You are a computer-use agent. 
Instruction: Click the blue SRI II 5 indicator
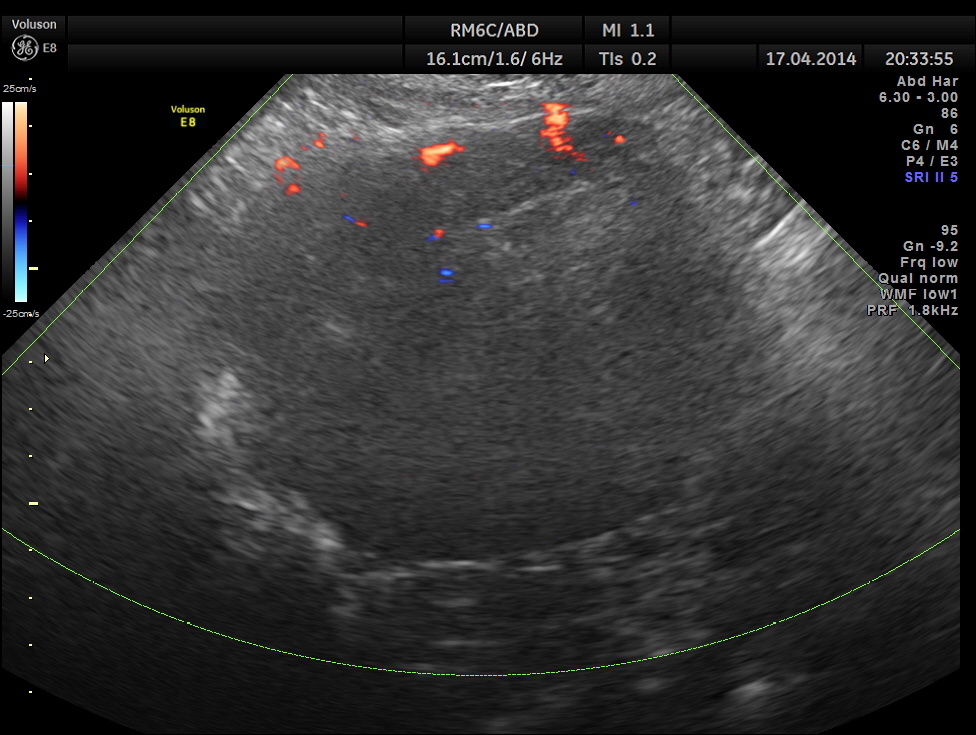(931, 177)
